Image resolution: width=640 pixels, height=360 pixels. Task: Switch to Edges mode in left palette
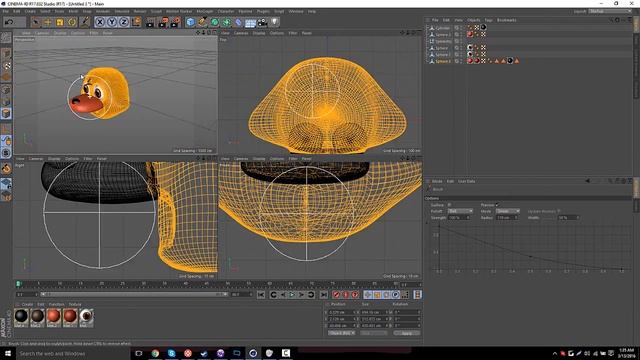[6, 102]
